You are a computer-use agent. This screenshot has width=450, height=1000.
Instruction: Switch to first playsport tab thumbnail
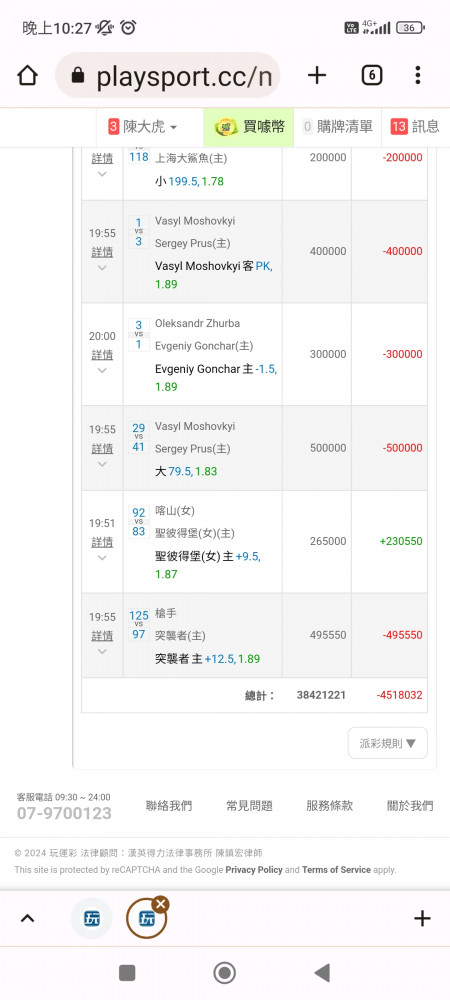(92, 918)
